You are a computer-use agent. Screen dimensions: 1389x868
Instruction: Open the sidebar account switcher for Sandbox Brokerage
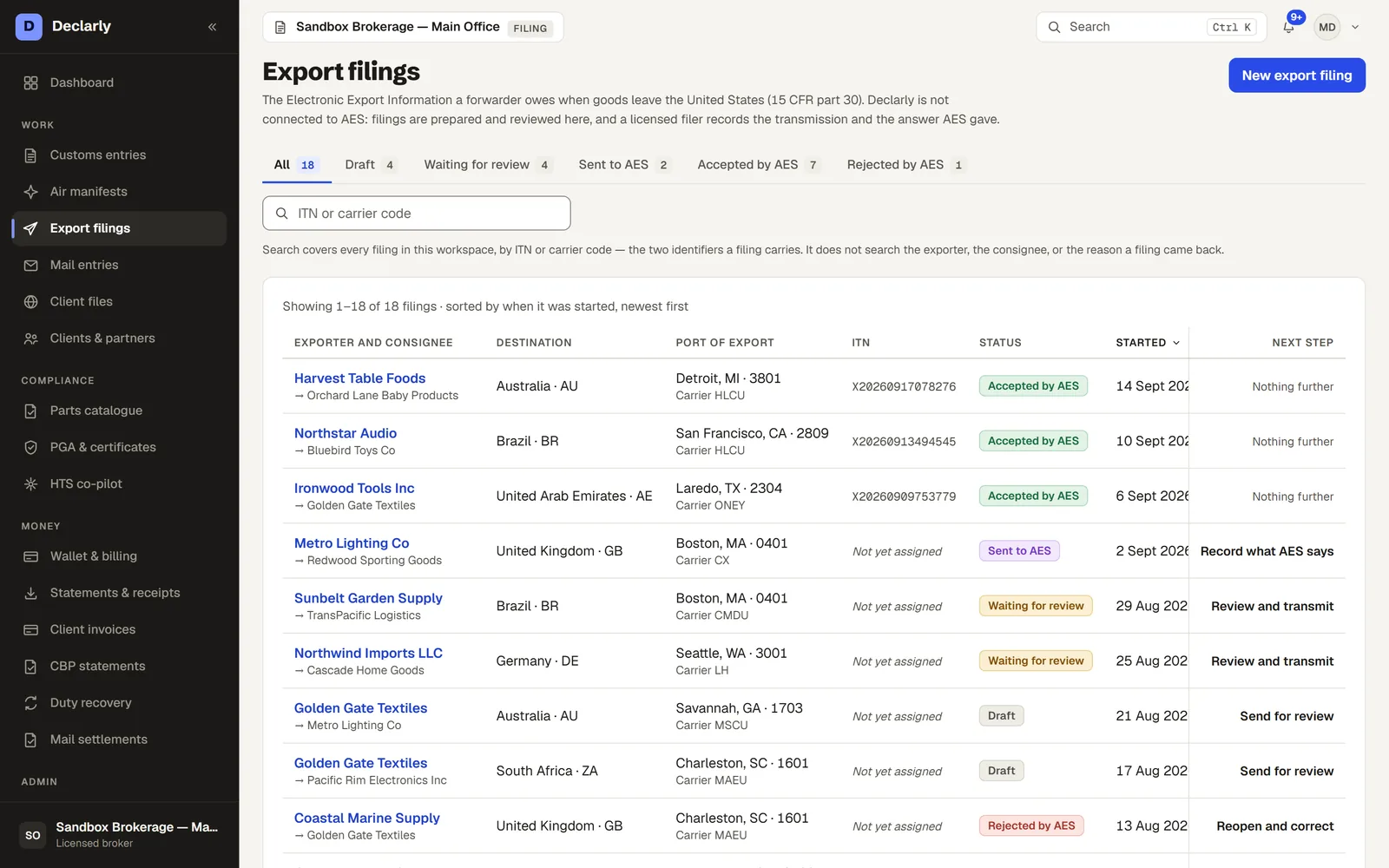click(120, 835)
